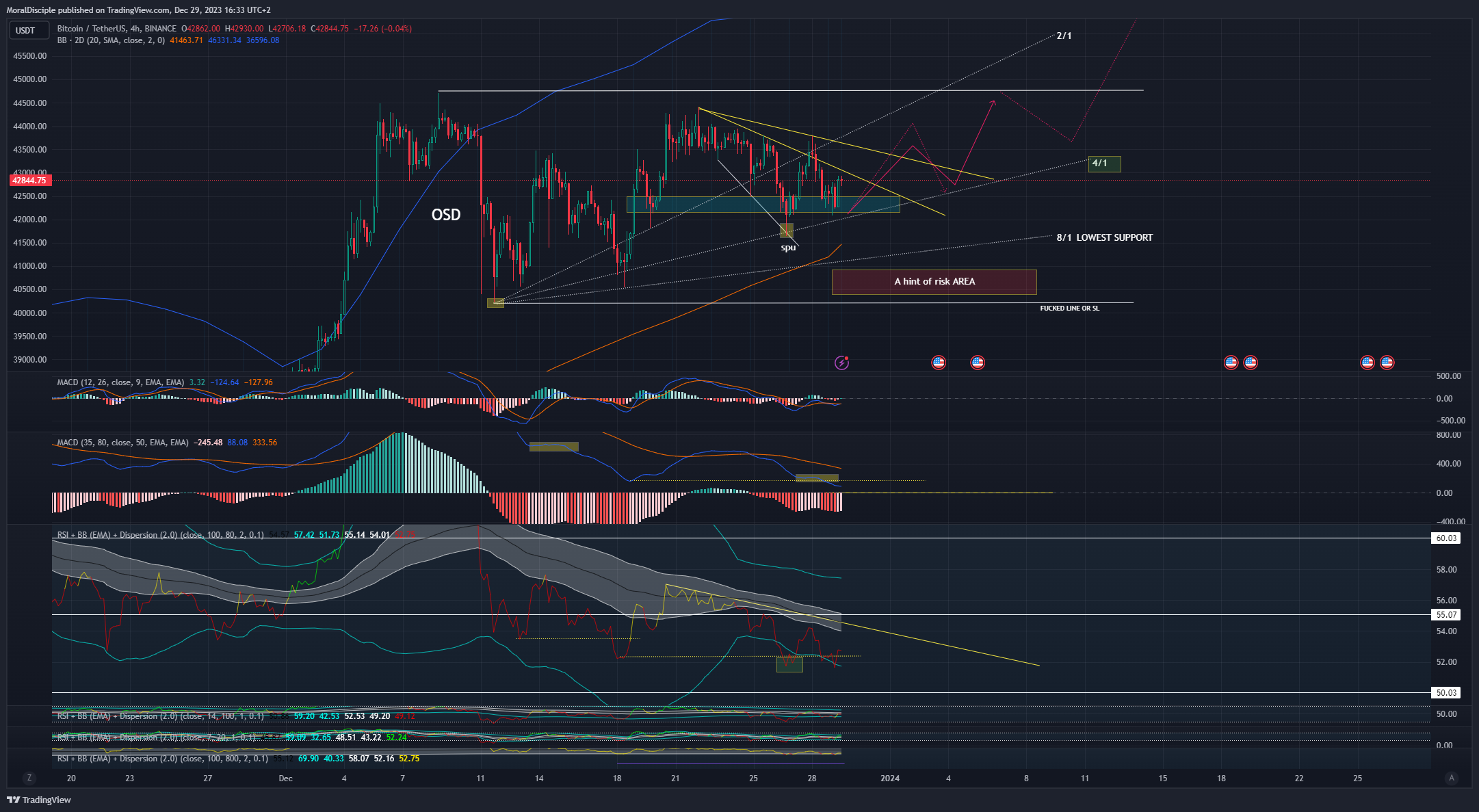Click the teal support zone rectangle on price chart
The image size is (1479, 812).
(x=763, y=205)
